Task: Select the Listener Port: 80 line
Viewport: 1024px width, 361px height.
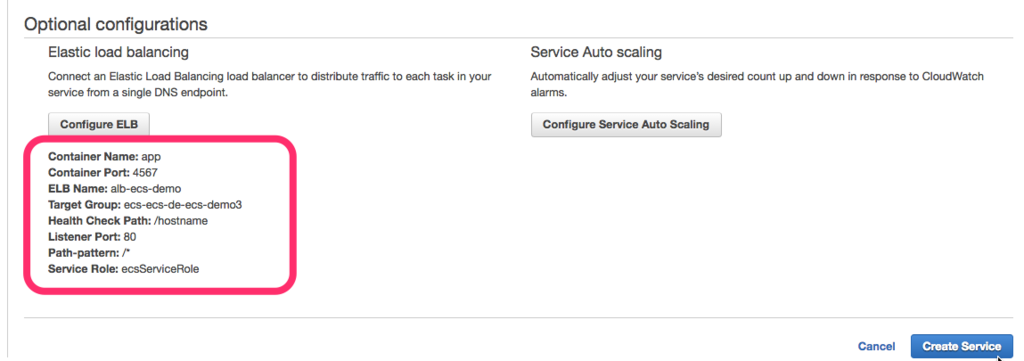Action: click(92, 236)
